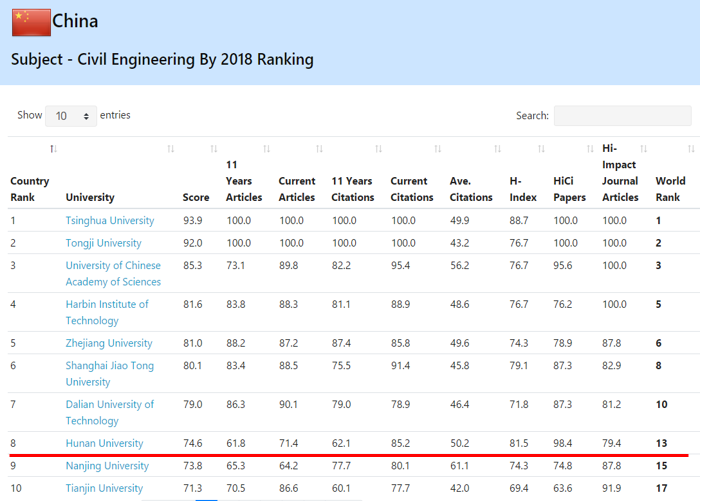702x501 pixels.
Task: Visit Harbin Institute of Technology link
Action: (x=107, y=312)
